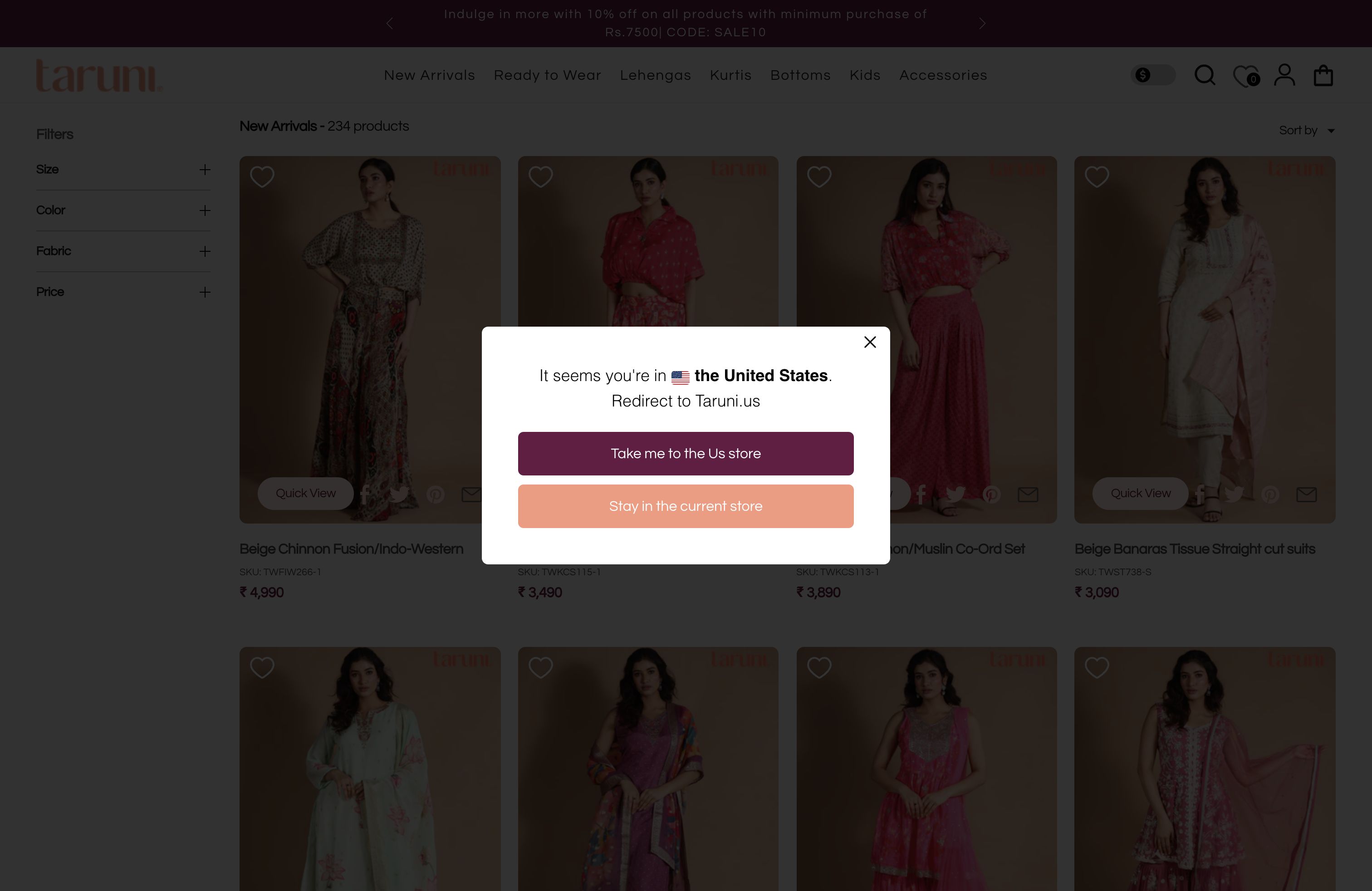The width and height of the screenshot is (1372, 891).
Task: Click Take me to the Us store
Action: tap(686, 454)
